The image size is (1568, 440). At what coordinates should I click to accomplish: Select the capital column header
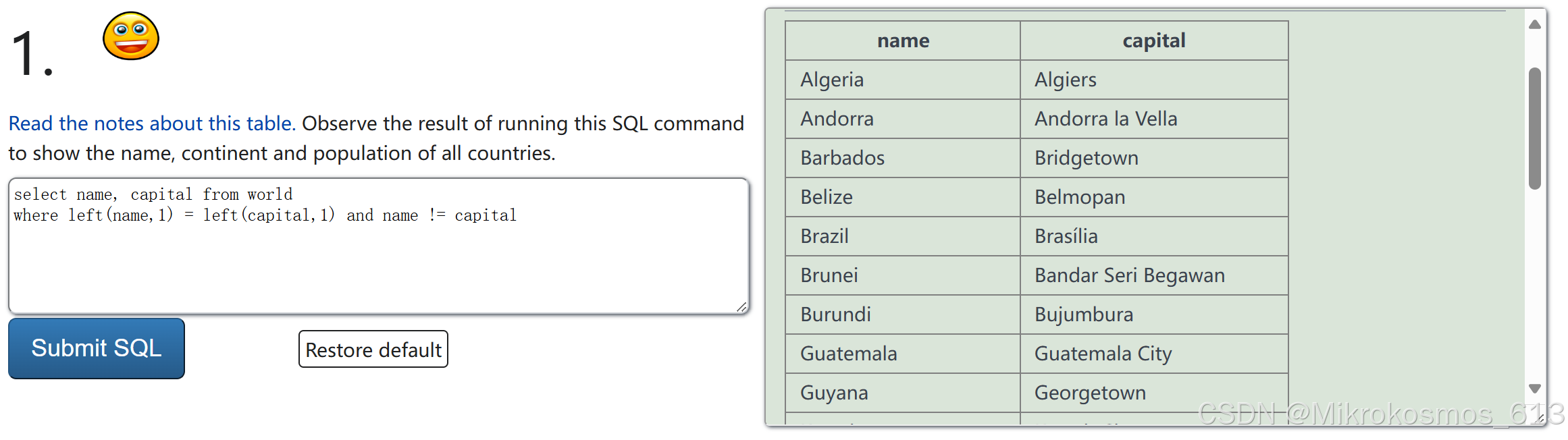point(1153,40)
